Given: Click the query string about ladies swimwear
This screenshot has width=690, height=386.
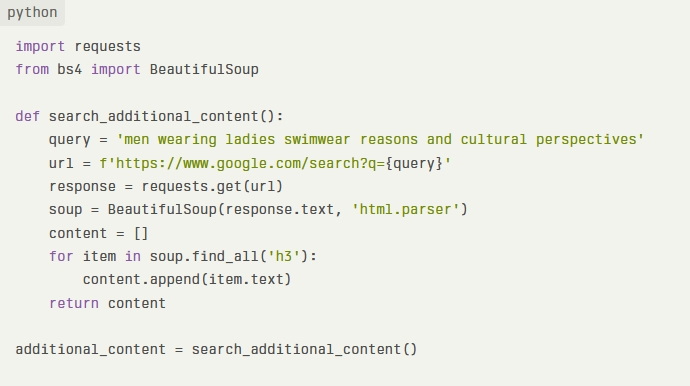Looking at the screenshot, I should [x=380, y=140].
